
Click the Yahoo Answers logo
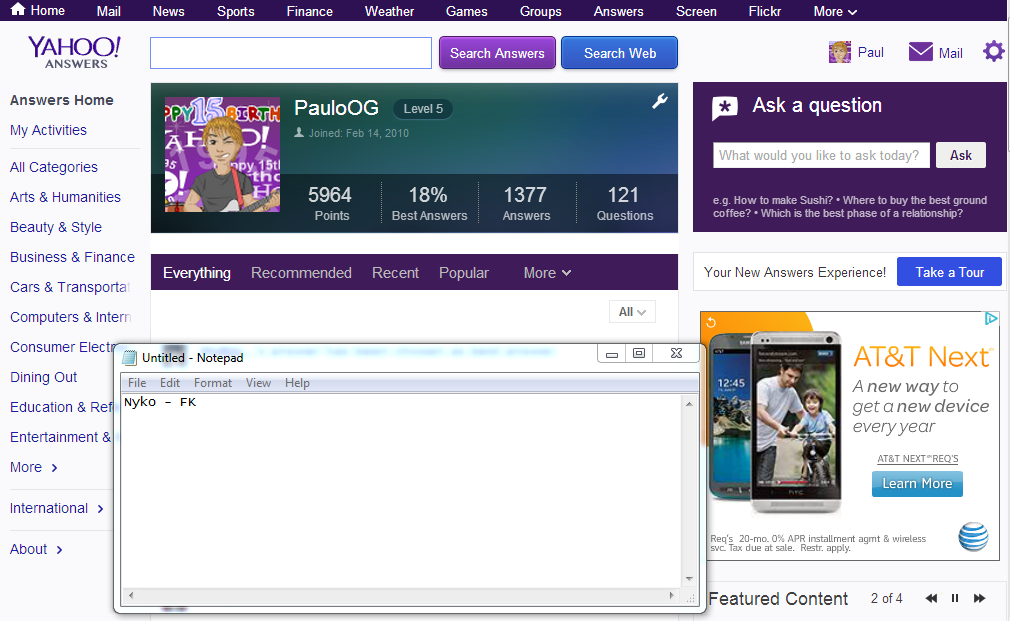(x=75, y=52)
